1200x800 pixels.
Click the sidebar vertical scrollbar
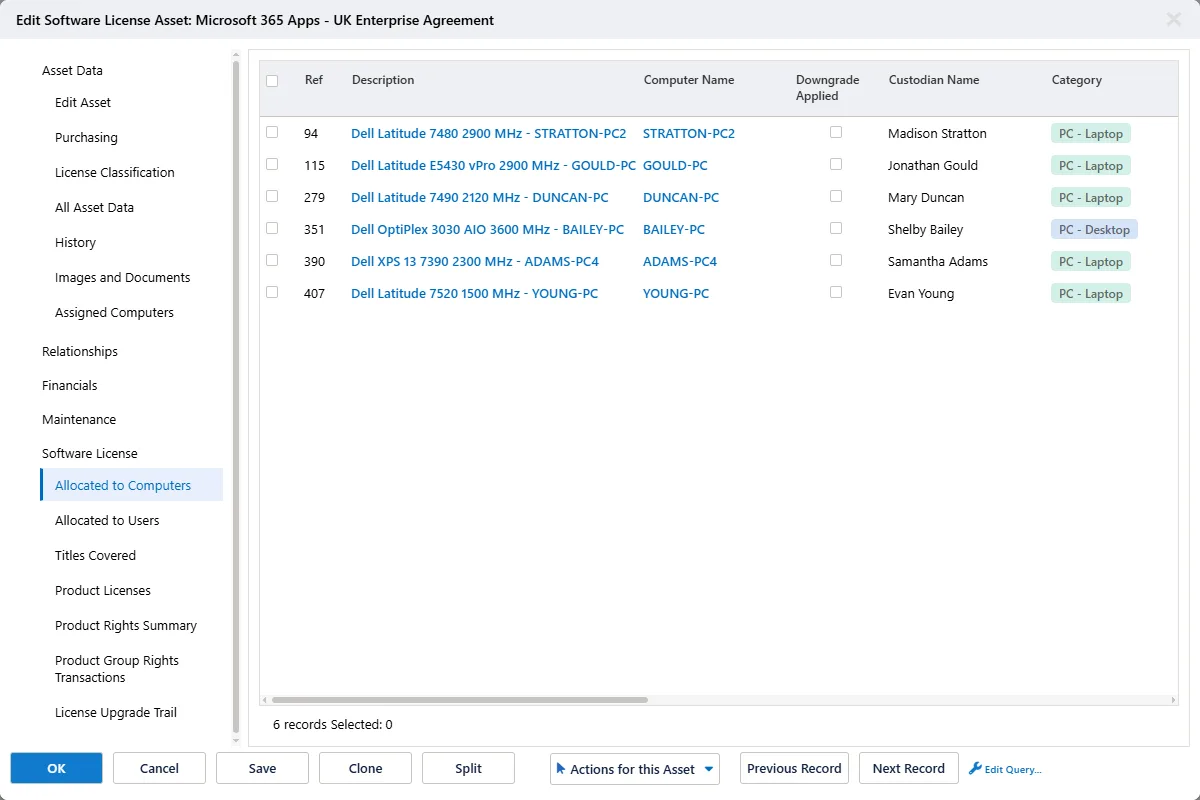[236, 396]
